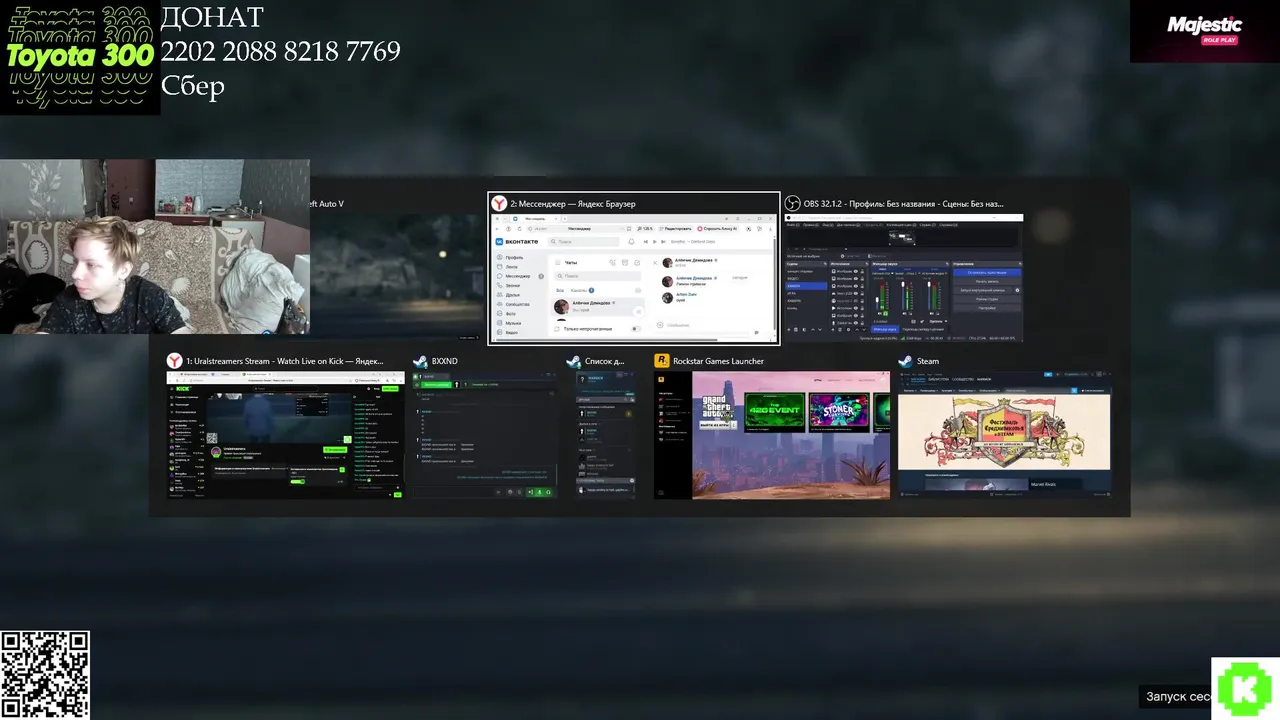Screen dimensions: 1280x720
Task: Select the OBS 32.1.2 window preview
Action: pos(904,277)
